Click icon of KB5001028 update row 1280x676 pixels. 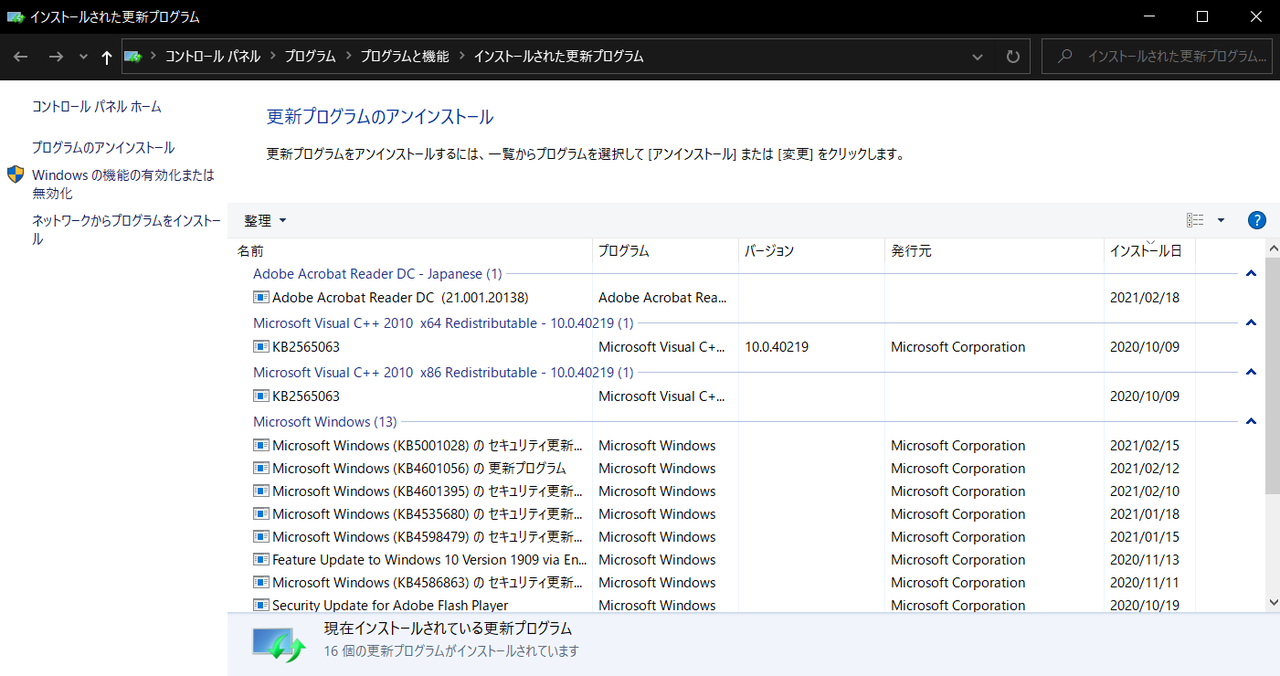[x=261, y=446]
